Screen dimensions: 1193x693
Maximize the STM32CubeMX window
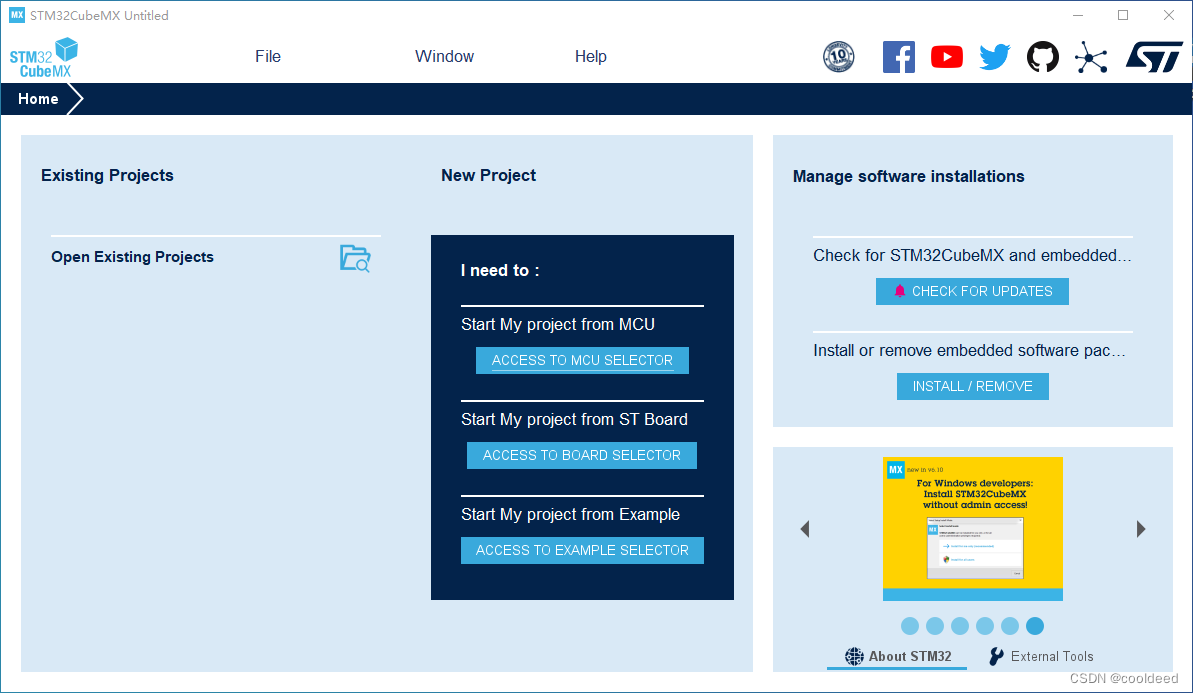point(1123,15)
